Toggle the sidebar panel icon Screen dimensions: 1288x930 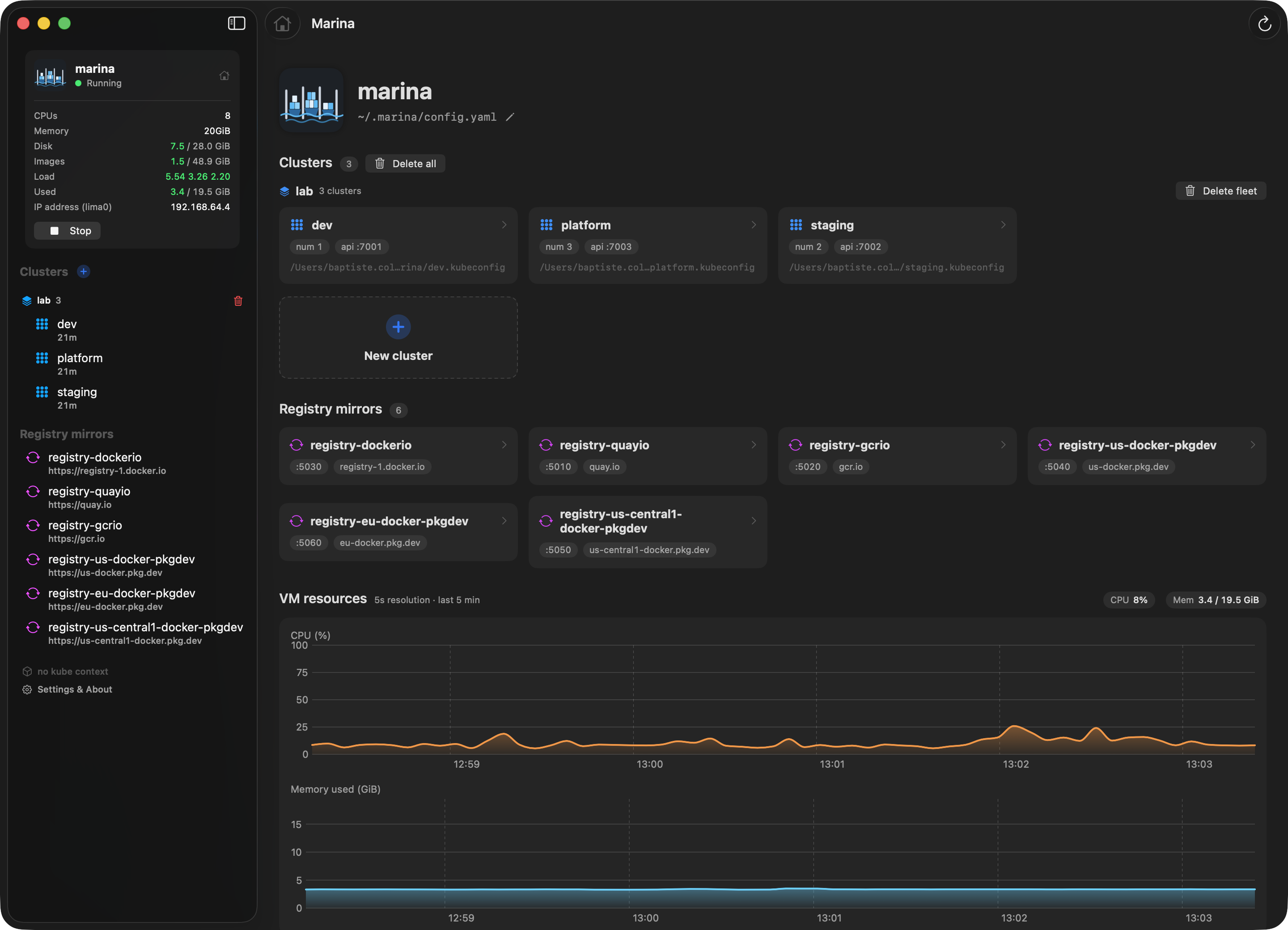point(236,23)
